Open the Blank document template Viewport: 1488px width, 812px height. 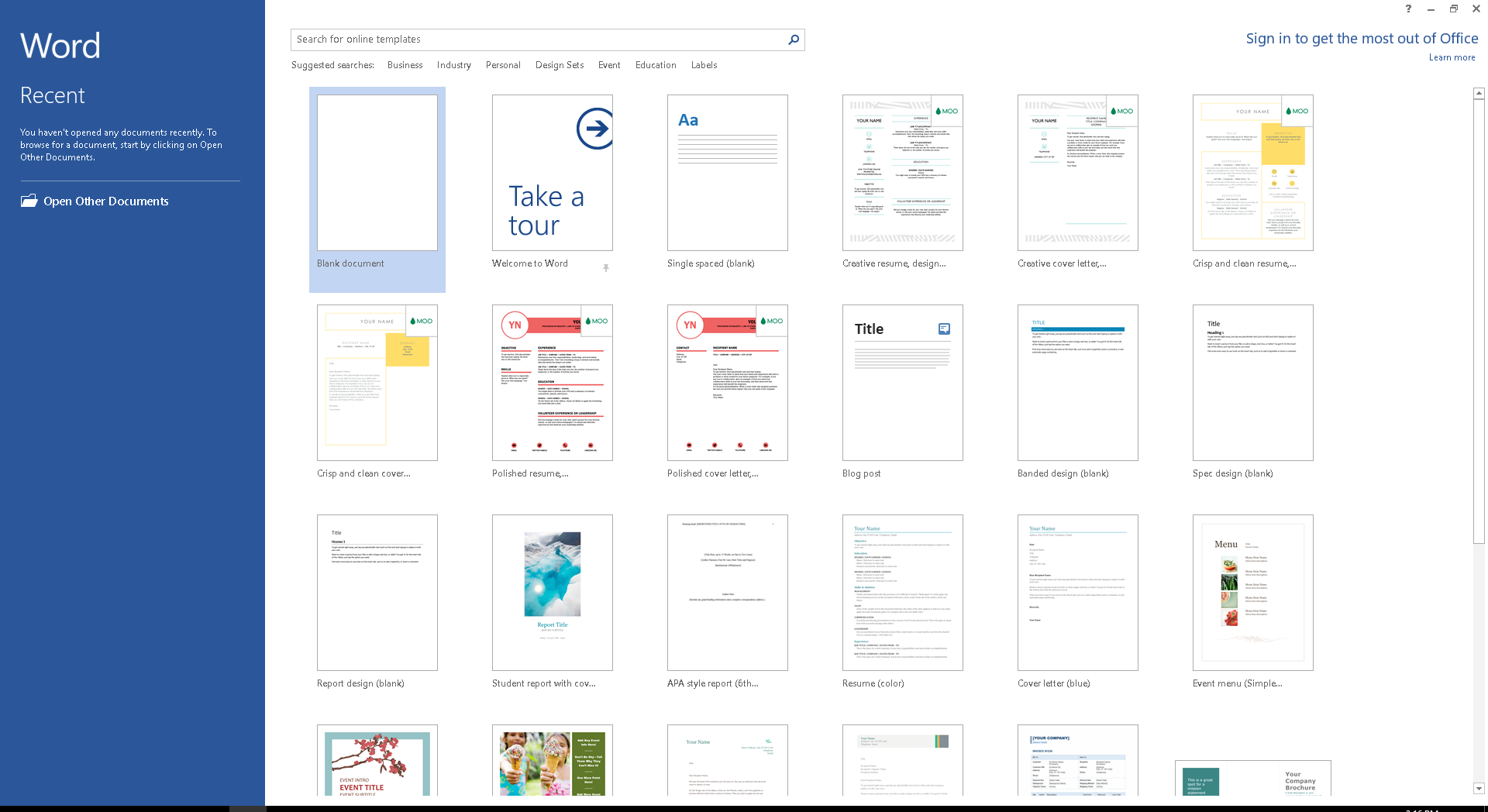coord(377,173)
